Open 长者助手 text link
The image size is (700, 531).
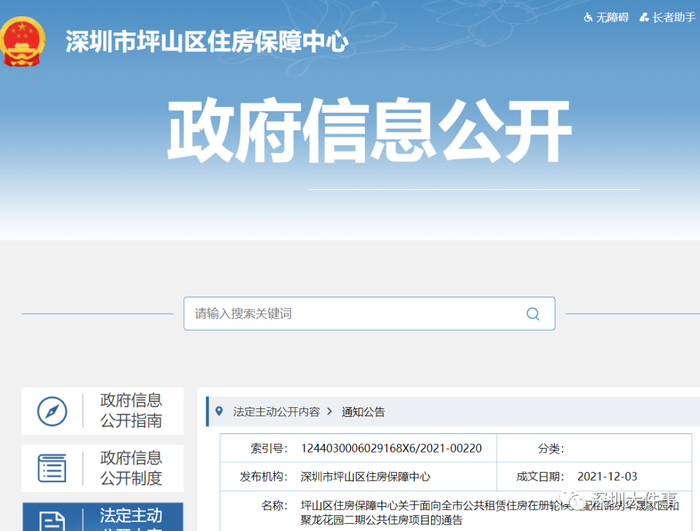(x=674, y=17)
